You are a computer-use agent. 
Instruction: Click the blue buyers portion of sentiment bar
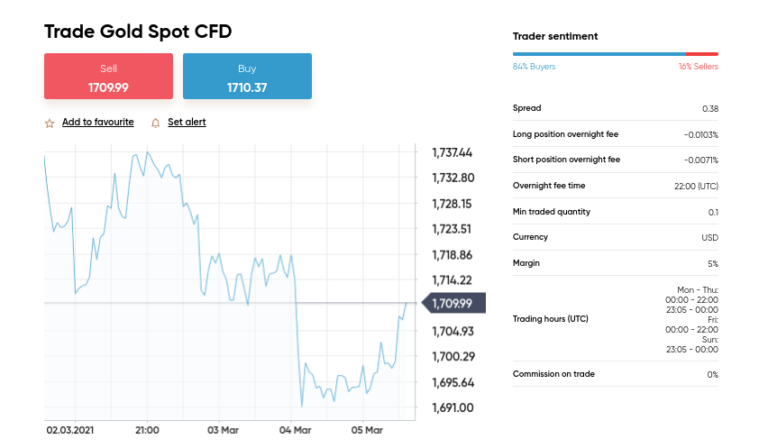[x=598, y=54]
